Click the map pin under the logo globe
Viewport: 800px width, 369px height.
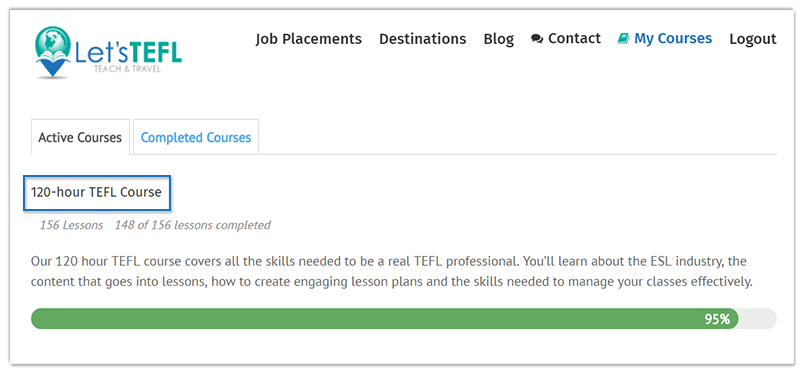coord(53,68)
